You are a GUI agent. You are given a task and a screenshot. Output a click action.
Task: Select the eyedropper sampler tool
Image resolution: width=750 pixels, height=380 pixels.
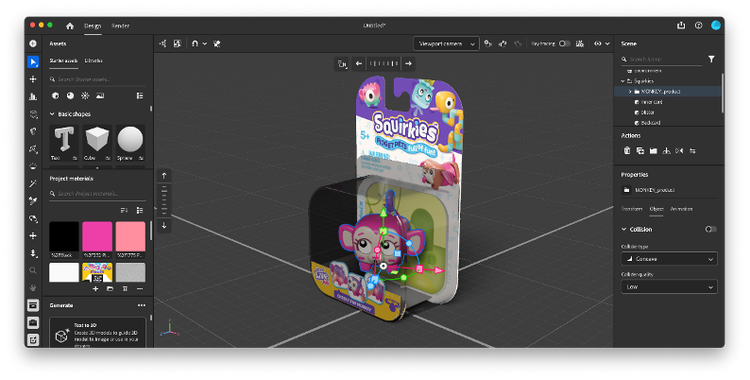tap(33, 201)
